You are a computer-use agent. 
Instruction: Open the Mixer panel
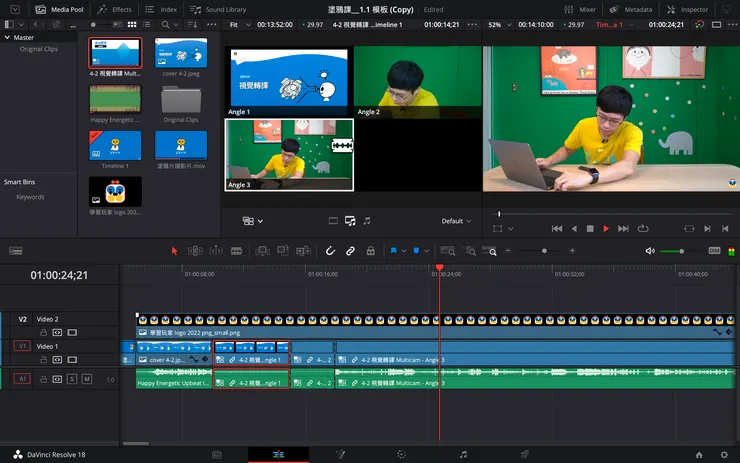(580, 9)
